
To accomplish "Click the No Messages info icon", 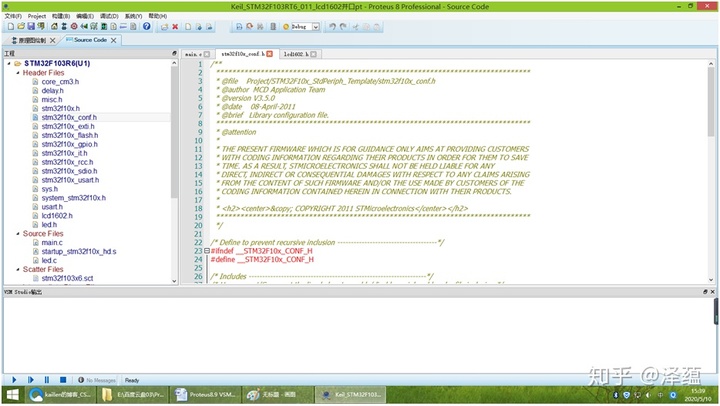I will tap(81, 380).
